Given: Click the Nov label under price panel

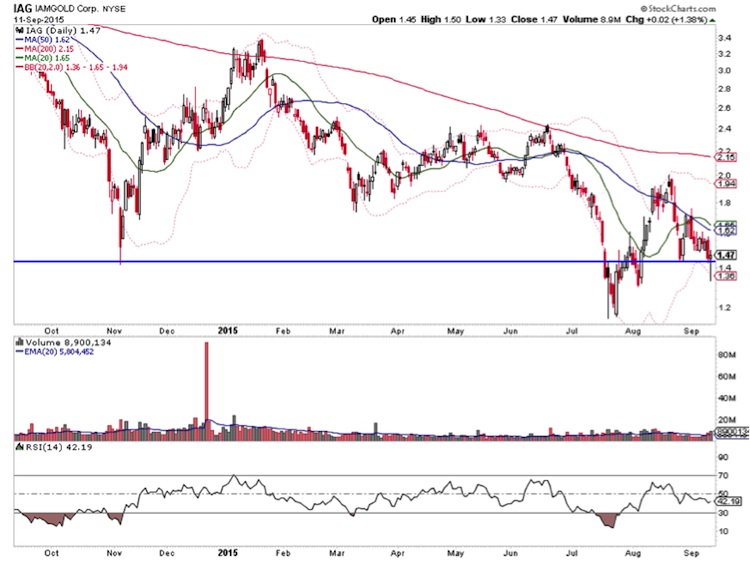Looking at the screenshot, I should 114,331.
